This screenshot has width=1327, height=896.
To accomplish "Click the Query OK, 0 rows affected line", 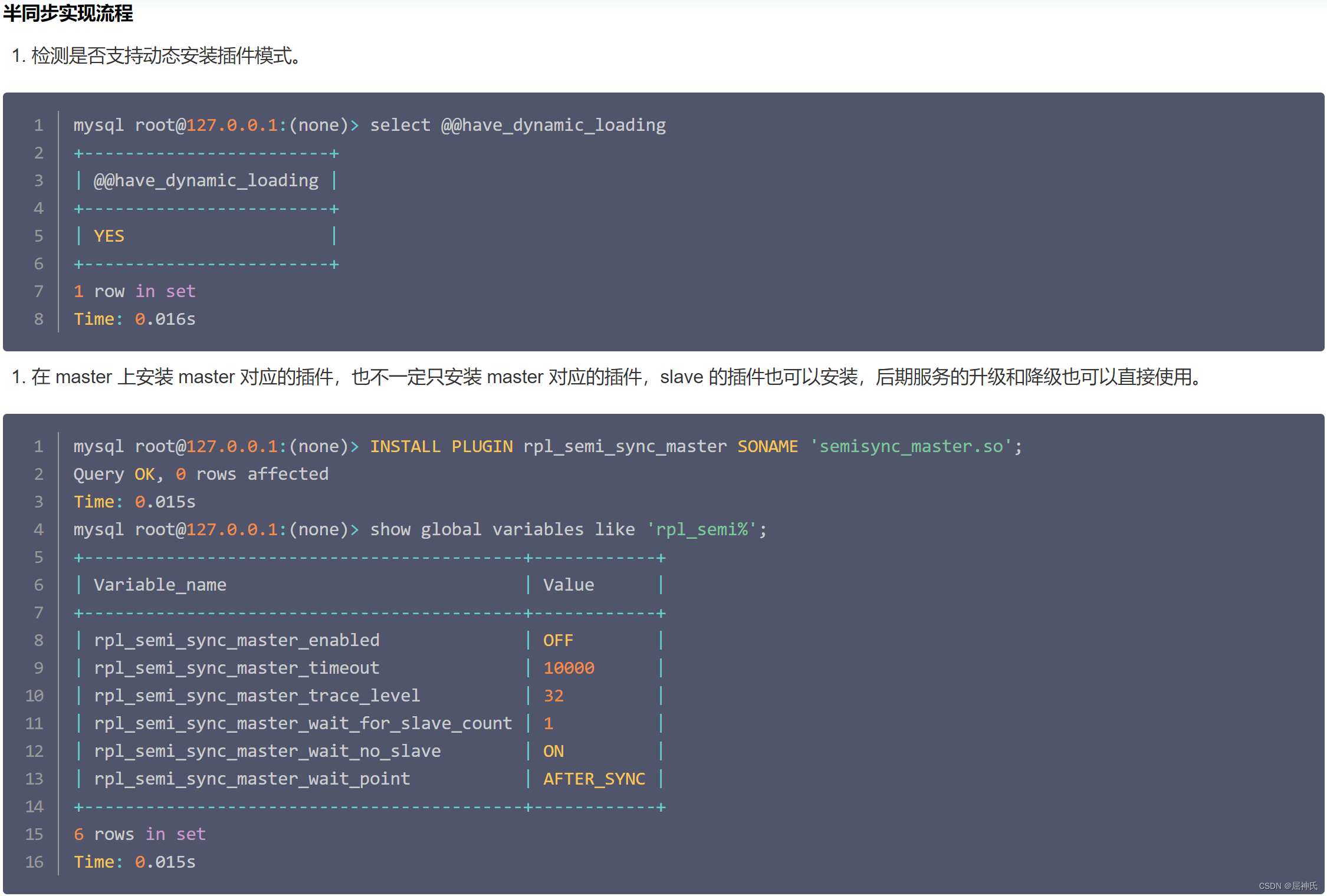I will coord(201,474).
